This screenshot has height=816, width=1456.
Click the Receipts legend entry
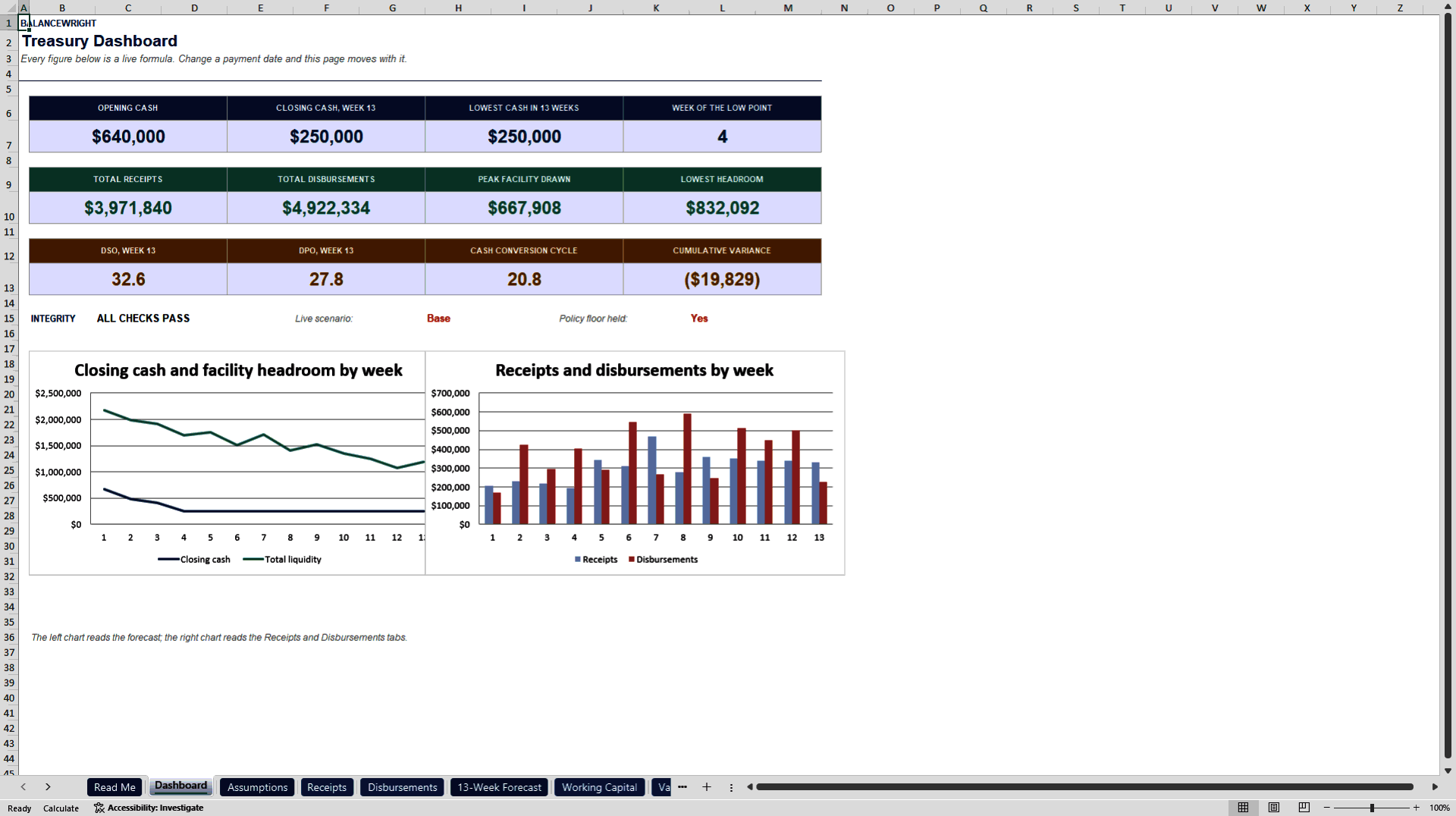[x=596, y=560]
